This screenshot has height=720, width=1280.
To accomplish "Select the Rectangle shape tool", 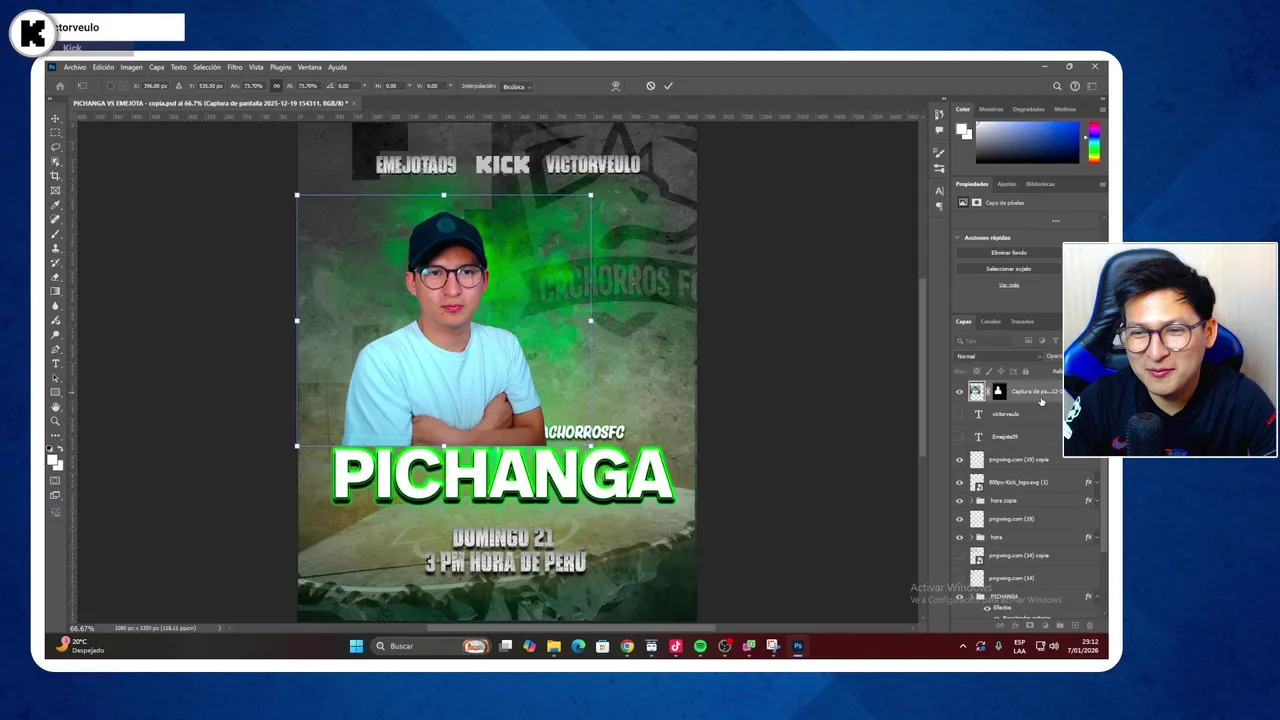I will (x=55, y=392).
